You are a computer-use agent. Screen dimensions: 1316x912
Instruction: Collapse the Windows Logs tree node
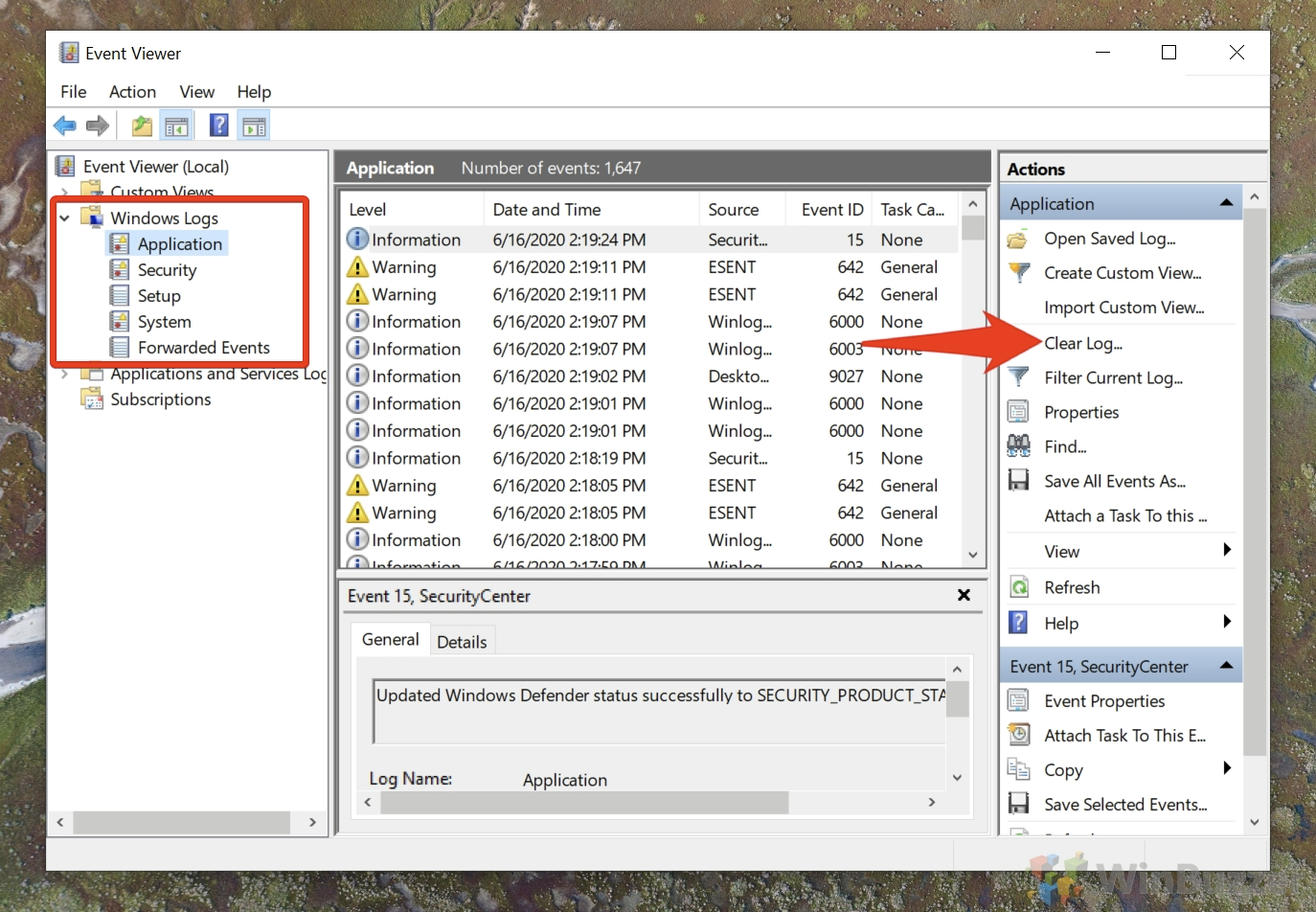coord(64,218)
